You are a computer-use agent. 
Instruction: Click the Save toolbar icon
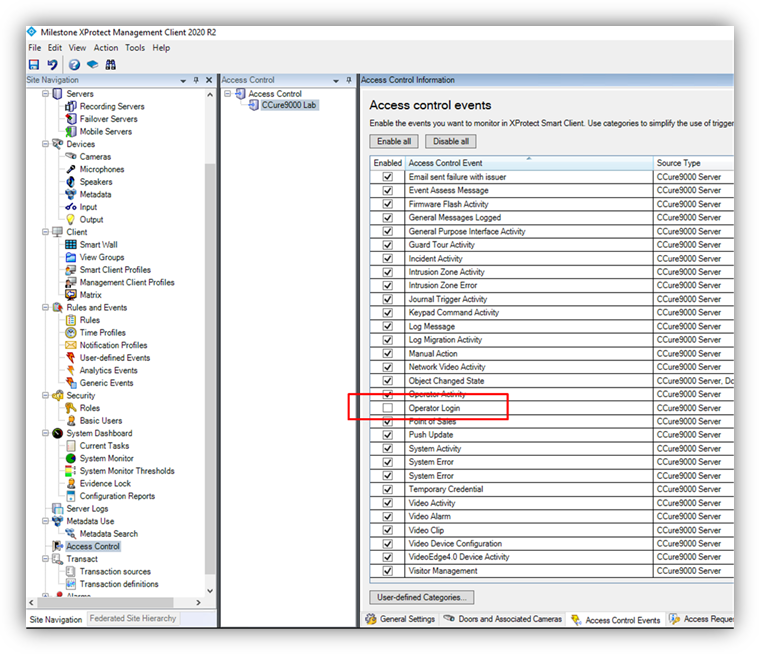click(34, 64)
